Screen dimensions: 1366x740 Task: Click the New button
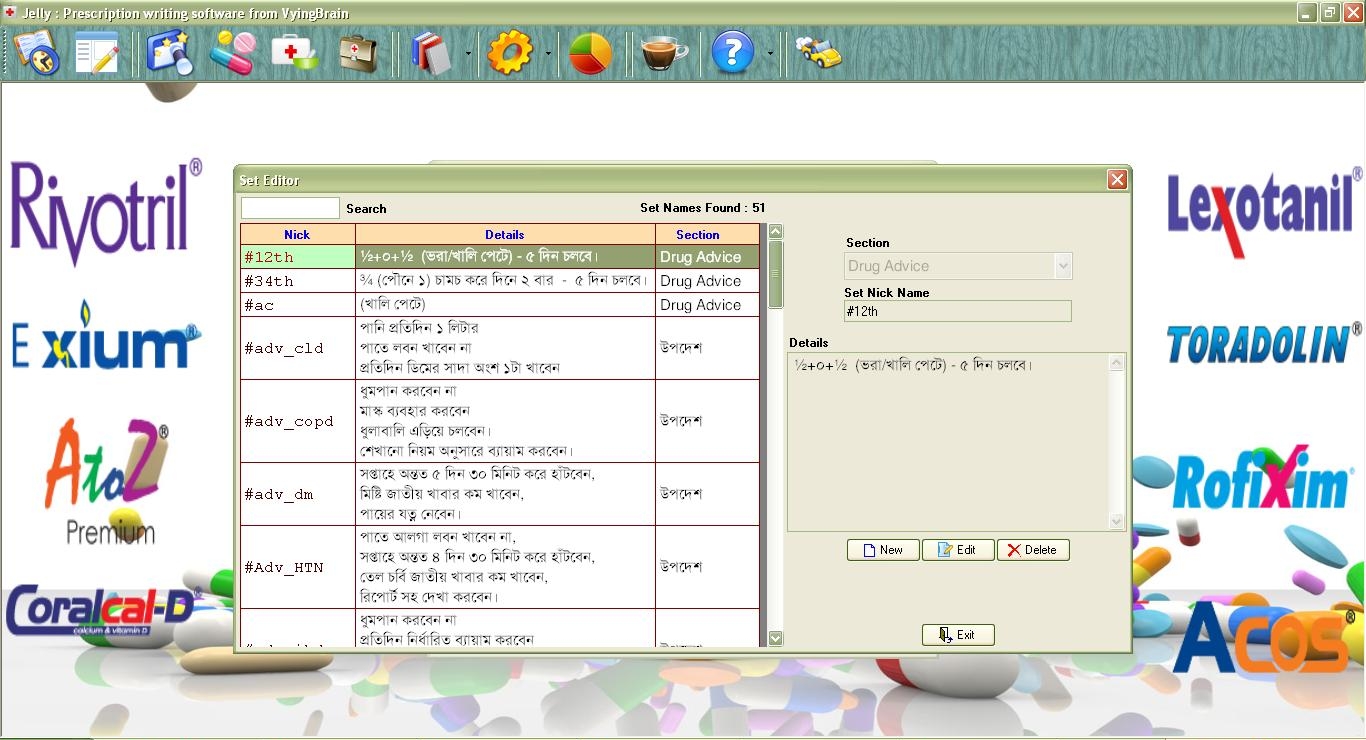883,550
